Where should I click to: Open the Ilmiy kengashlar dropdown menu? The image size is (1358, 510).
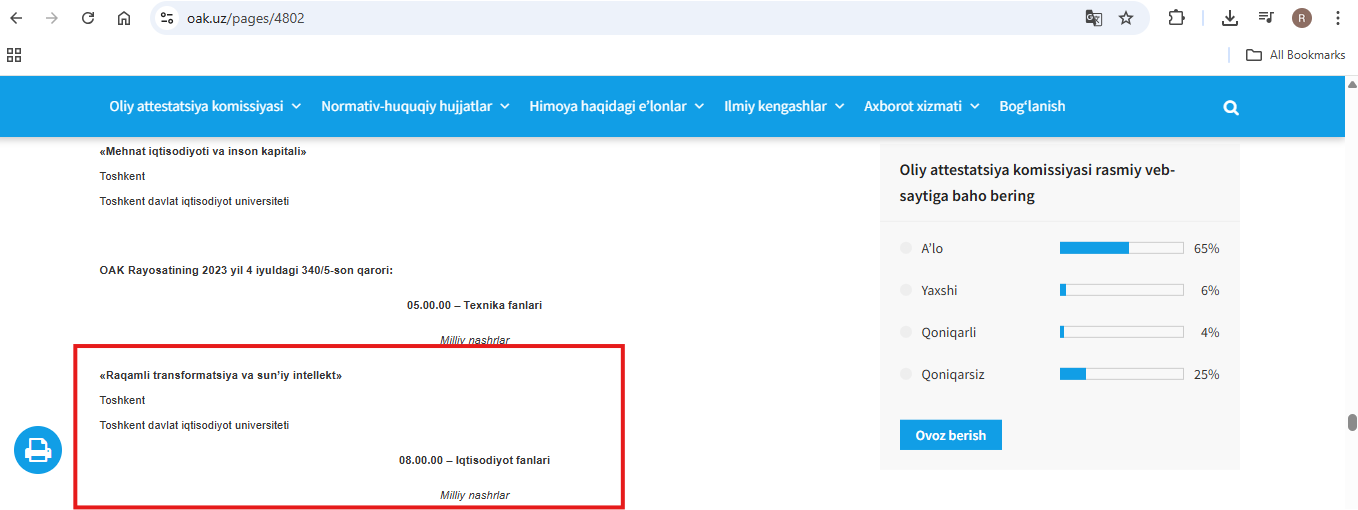tap(784, 106)
